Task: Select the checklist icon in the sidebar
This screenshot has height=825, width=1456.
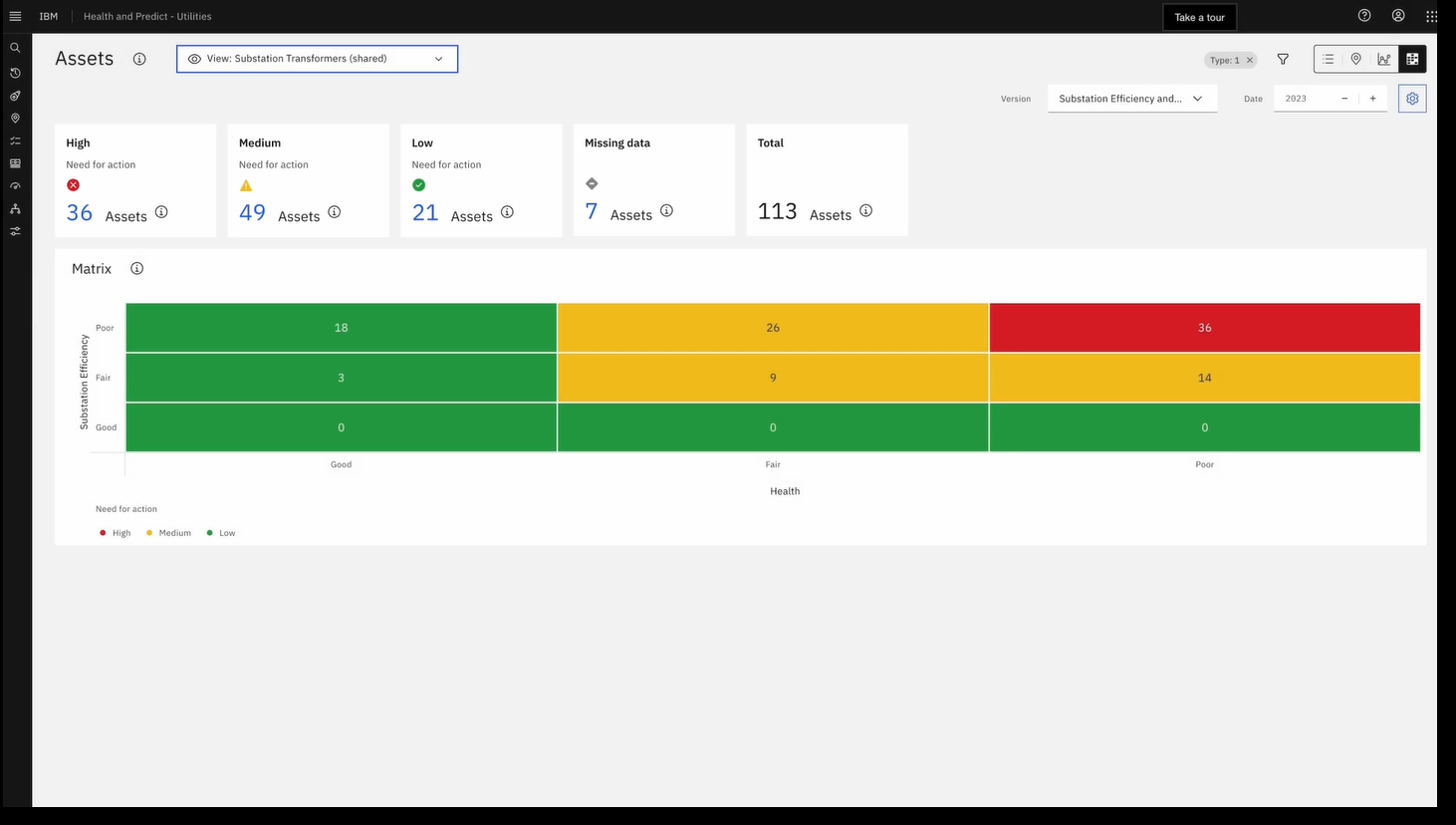Action: coord(15,140)
